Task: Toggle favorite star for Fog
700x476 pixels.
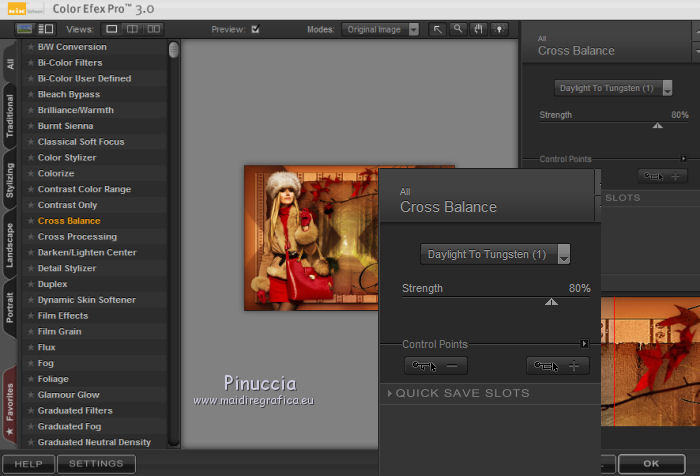Action: pos(30,363)
